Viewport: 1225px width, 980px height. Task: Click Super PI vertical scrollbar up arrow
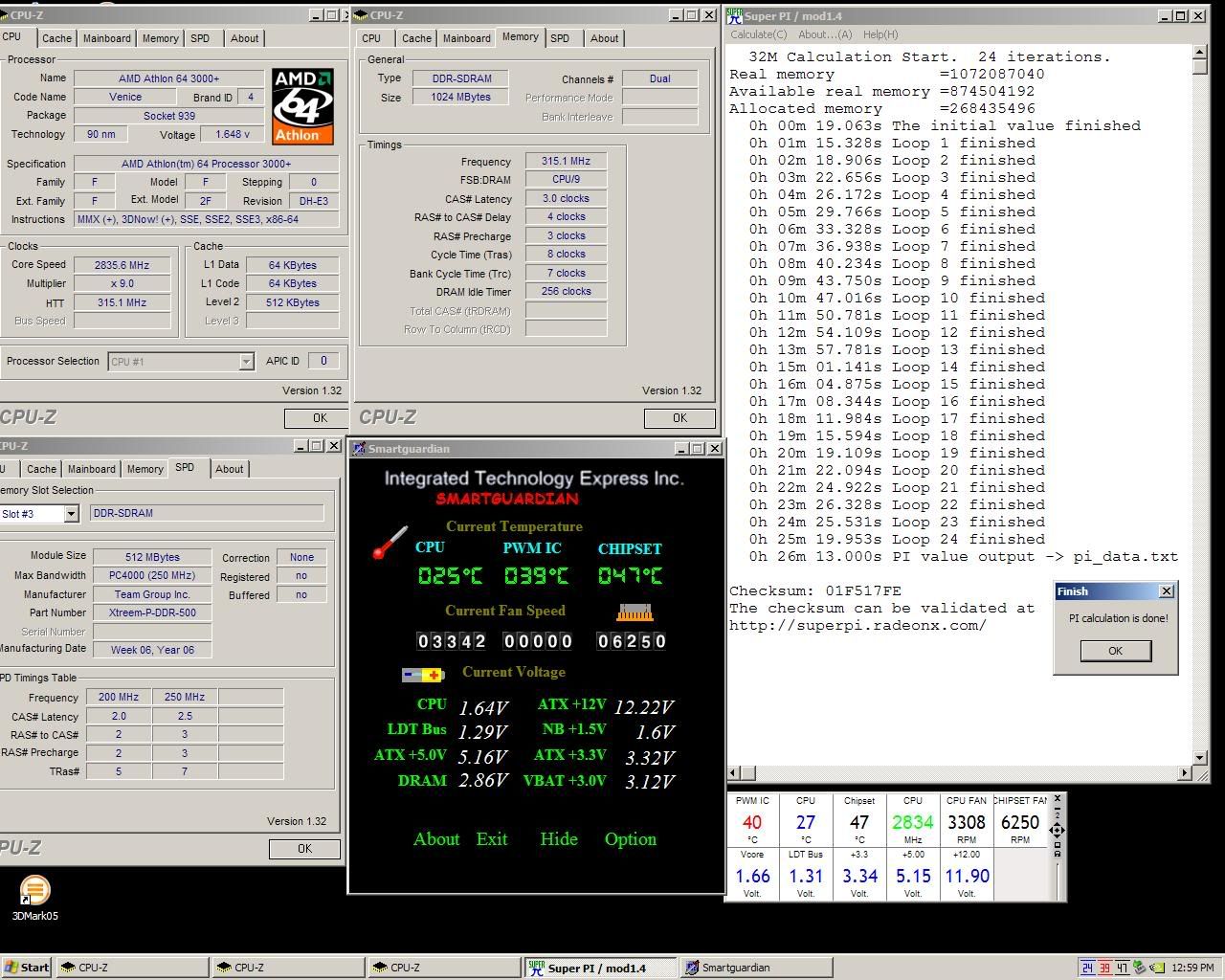[x=1200, y=54]
